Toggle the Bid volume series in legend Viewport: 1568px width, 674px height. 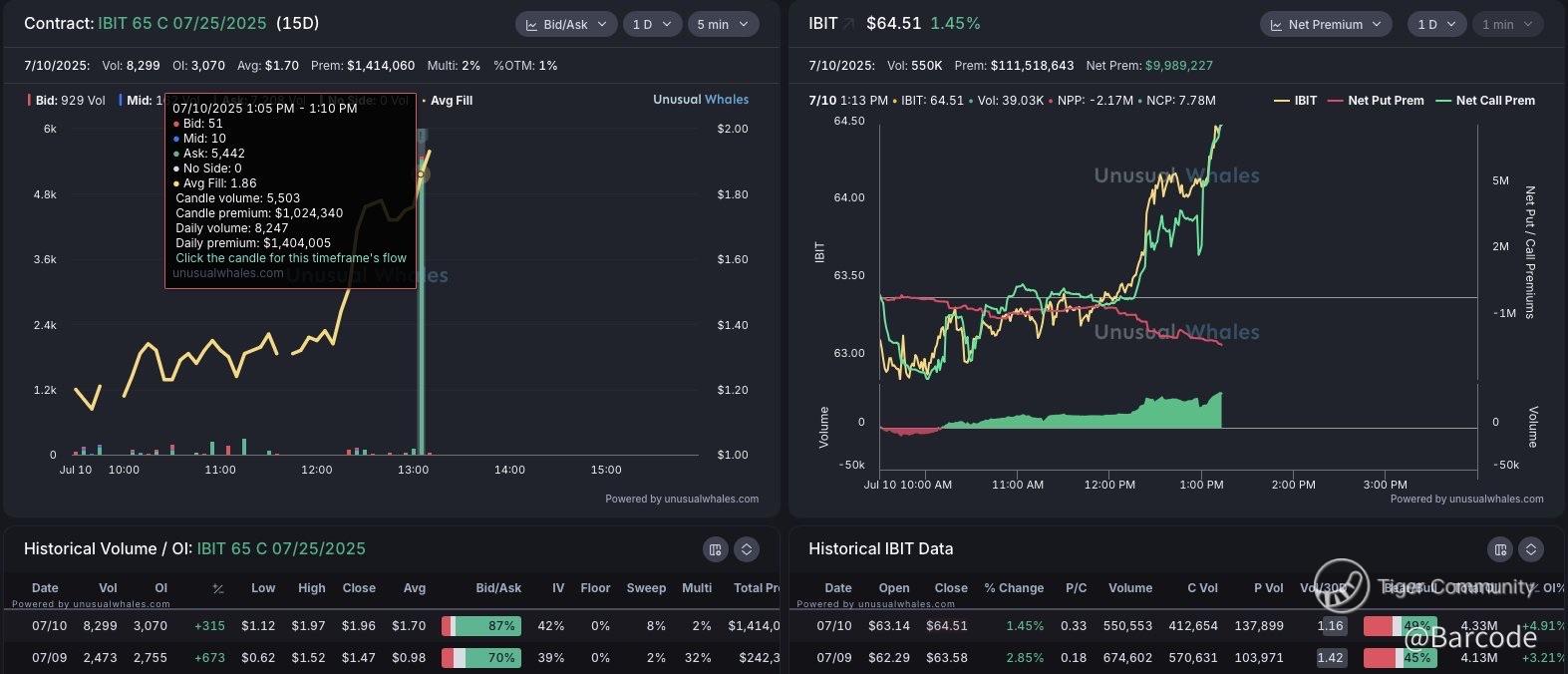(66, 101)
